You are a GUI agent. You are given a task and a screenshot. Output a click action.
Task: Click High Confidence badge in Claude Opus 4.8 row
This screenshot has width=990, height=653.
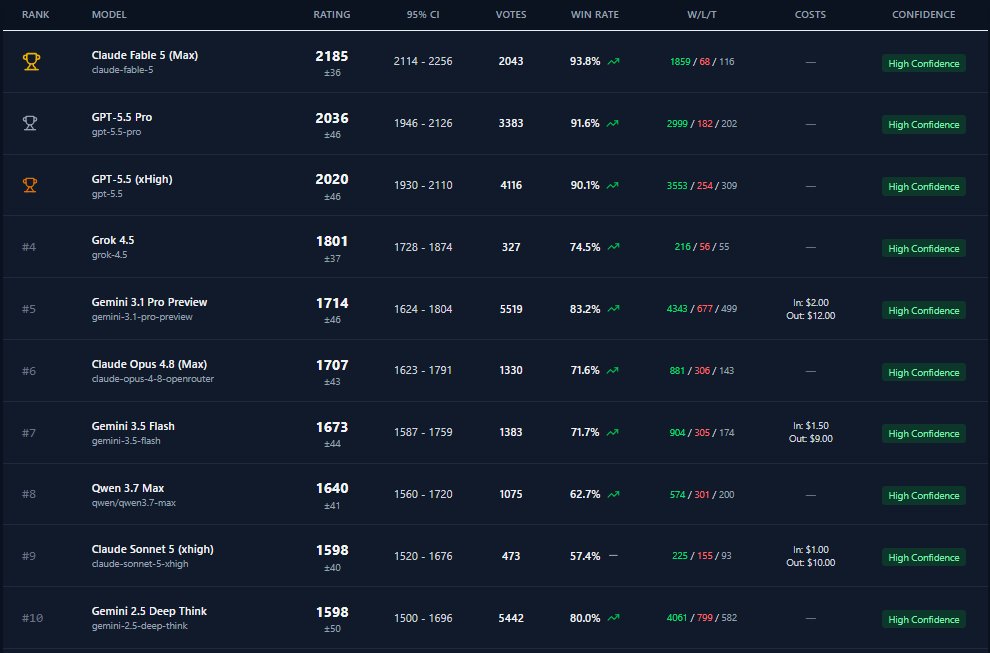(924, 372)
